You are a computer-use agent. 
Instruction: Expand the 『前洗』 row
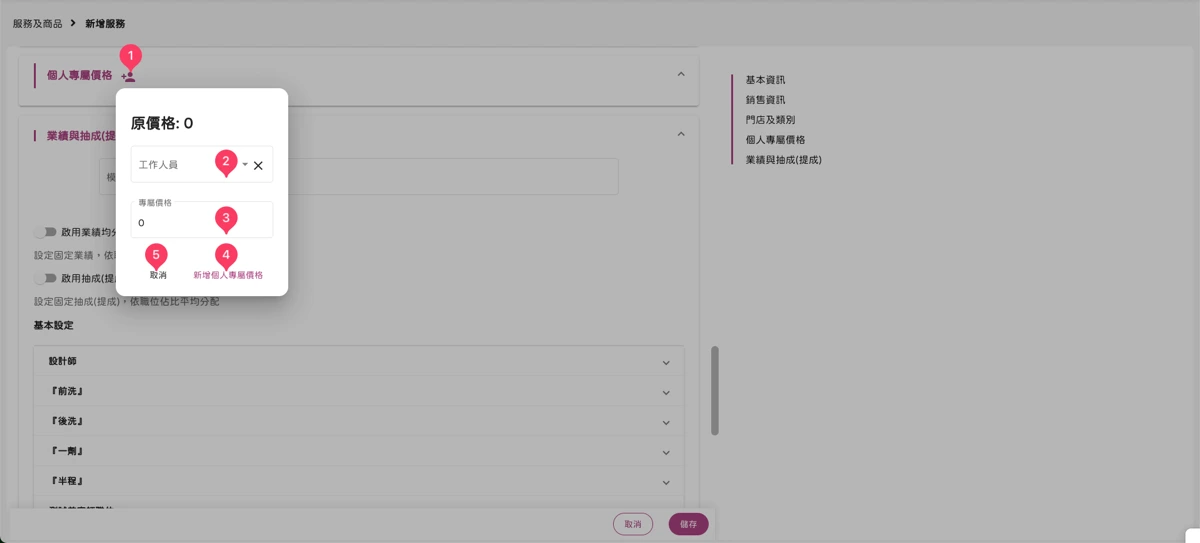(359, 392)
